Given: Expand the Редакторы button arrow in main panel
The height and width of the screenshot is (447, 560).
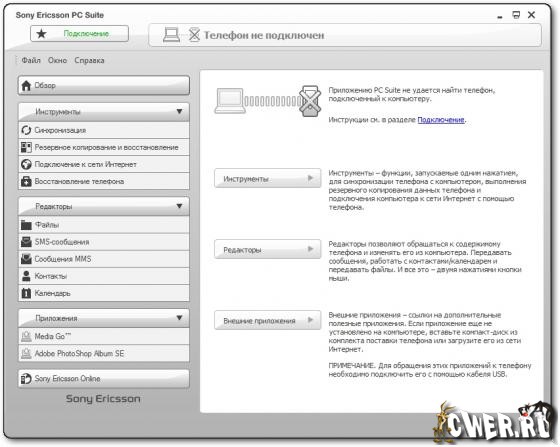Looking at the screenshot, I should 311,249.
